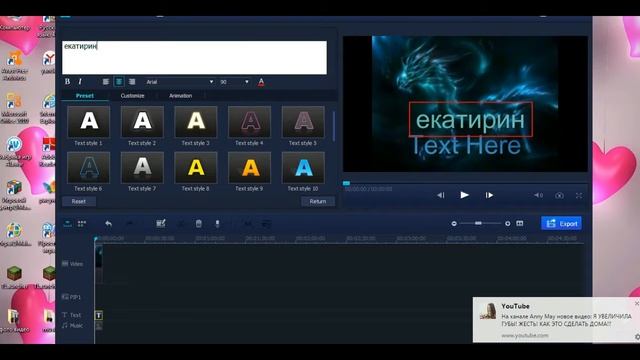
Task: Apply Text style 3 preset
Action: pos(196,122)
